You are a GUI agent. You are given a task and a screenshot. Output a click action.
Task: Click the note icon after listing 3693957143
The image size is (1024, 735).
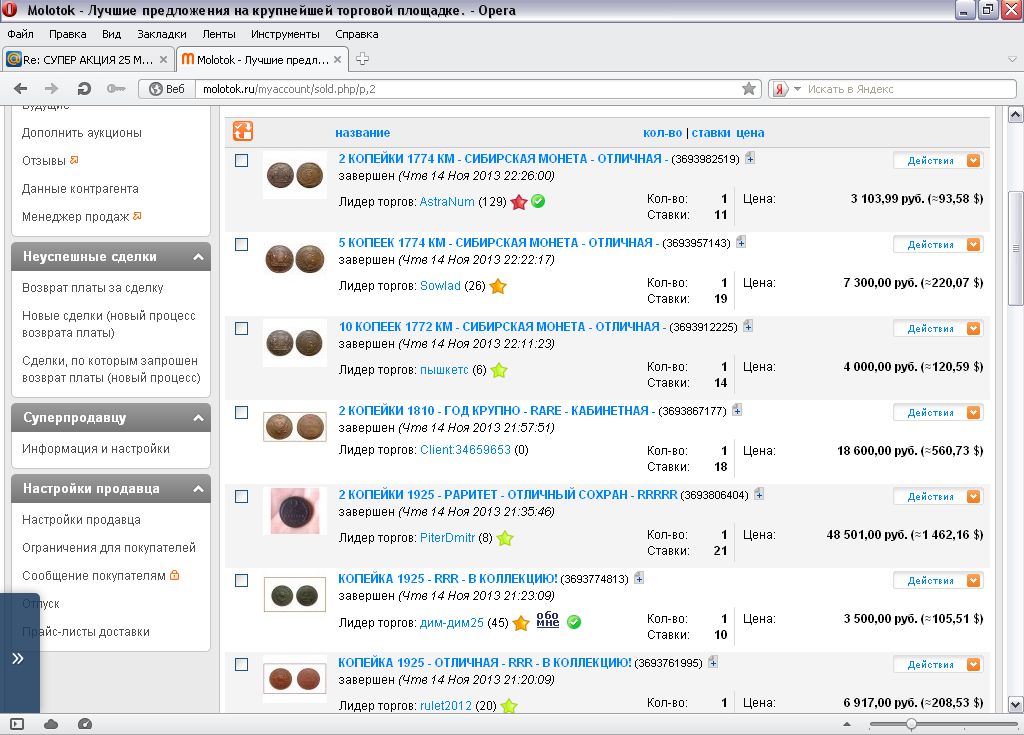741,242
